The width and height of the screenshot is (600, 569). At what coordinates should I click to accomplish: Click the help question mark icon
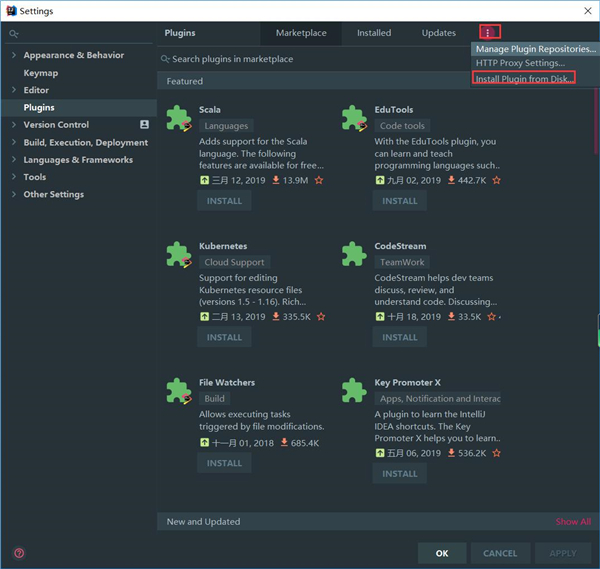point(19,552)
